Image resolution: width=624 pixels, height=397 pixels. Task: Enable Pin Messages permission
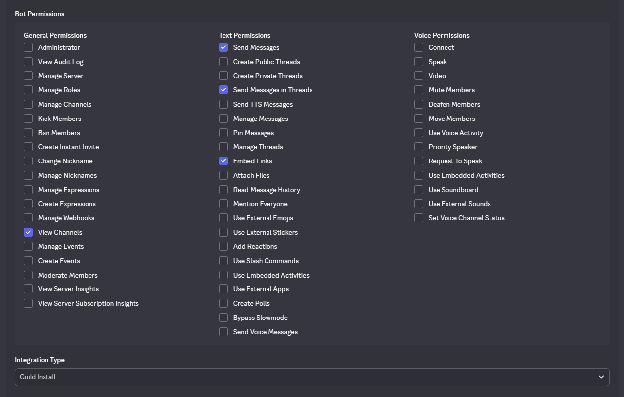(x=223, y=132)
